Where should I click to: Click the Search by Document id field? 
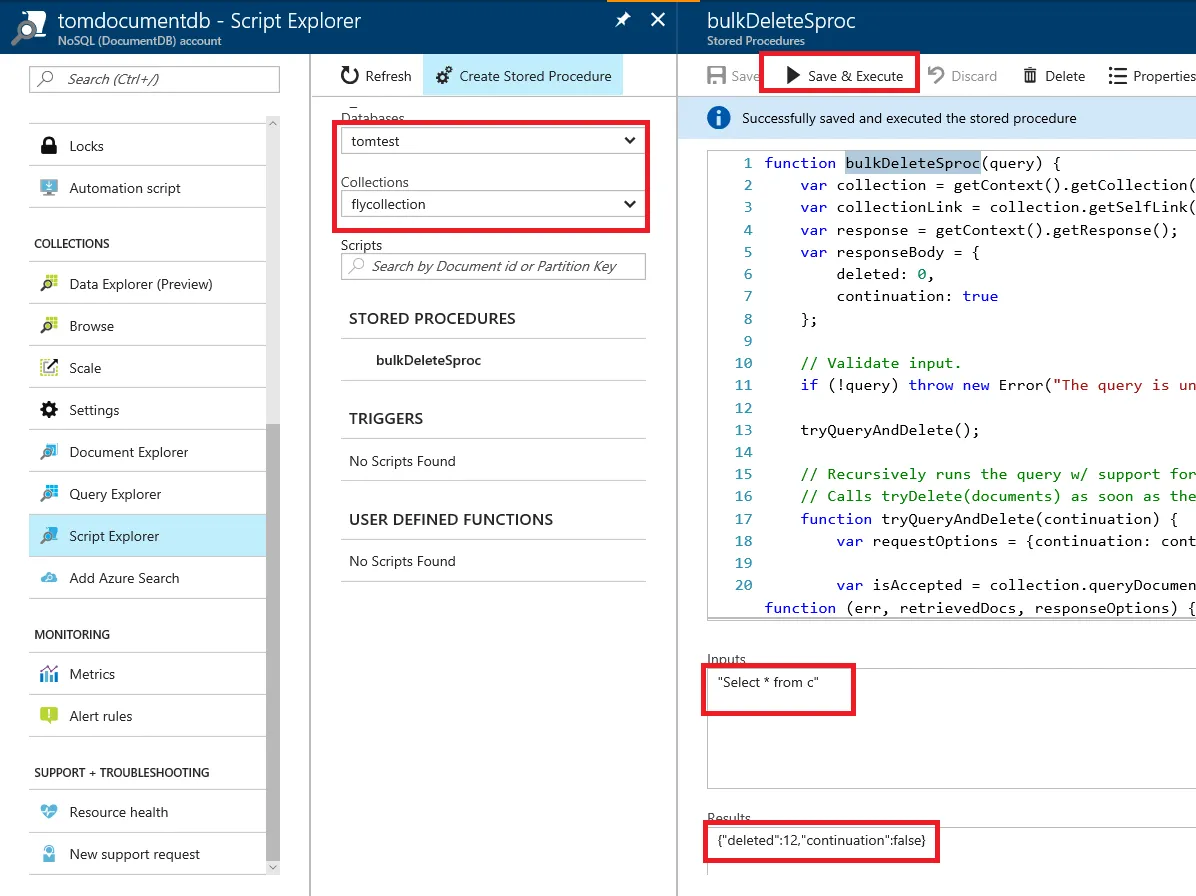[x=494, y=266]
